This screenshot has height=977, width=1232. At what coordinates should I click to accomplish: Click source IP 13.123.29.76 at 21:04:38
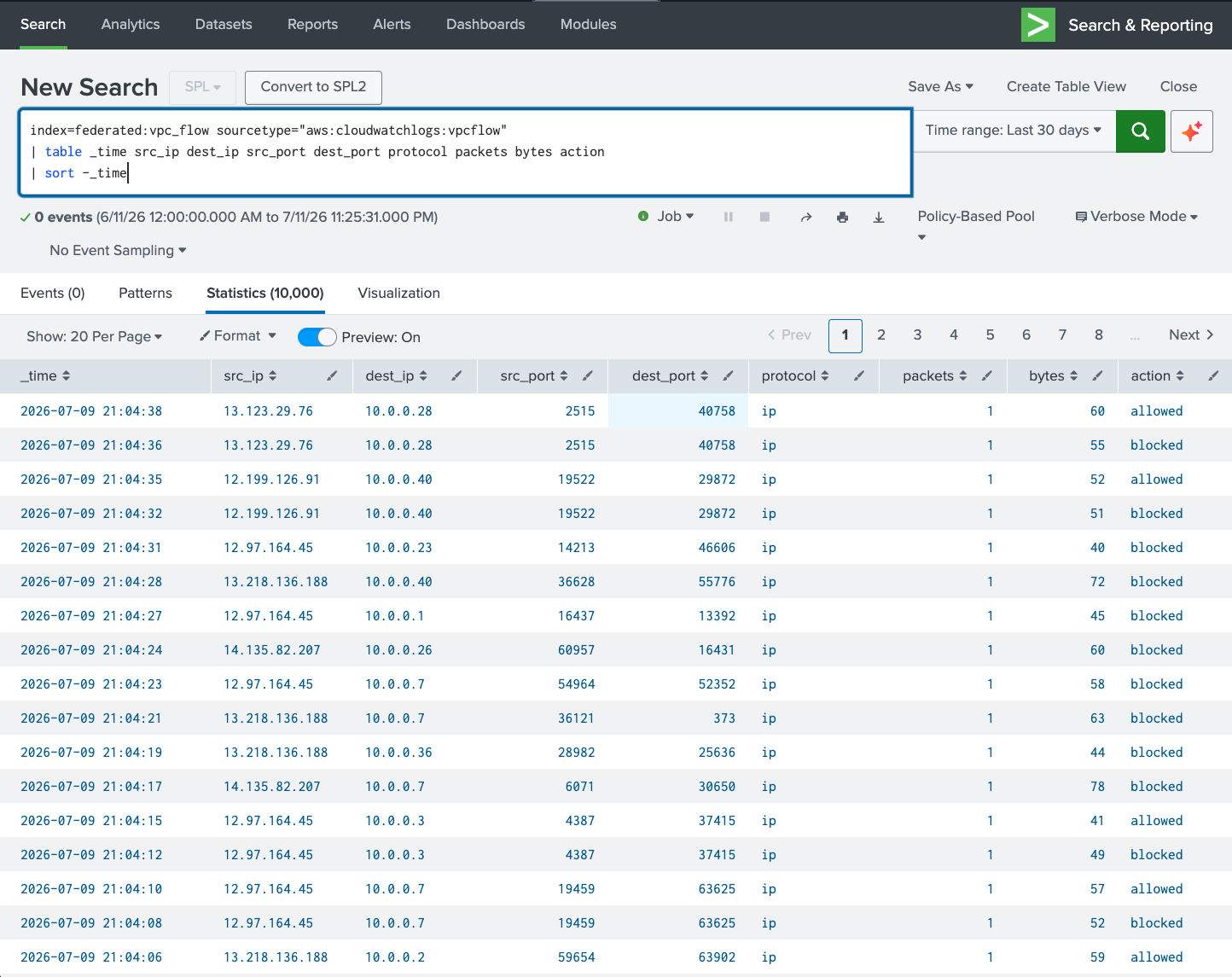(268, 410)
